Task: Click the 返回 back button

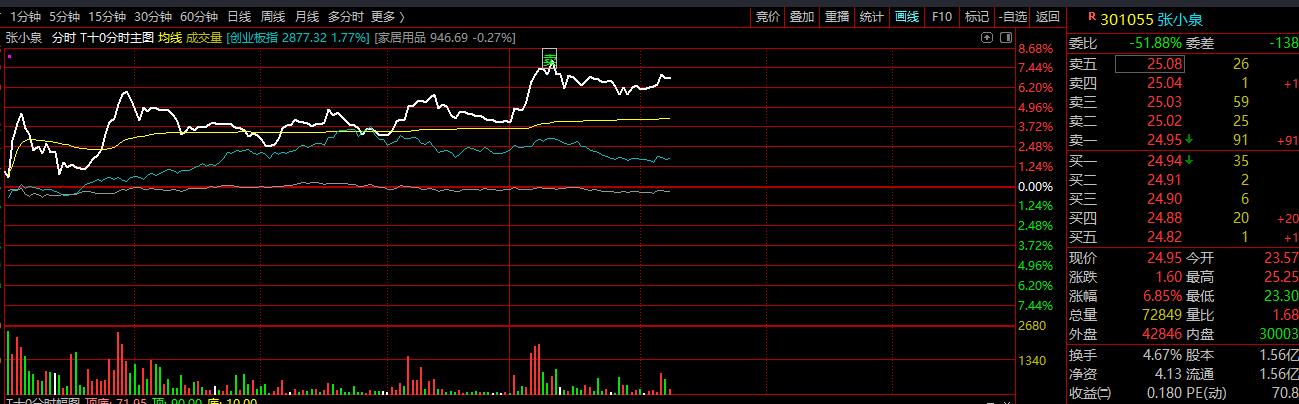Action: pyautogui.click(x=1047, y=17)
